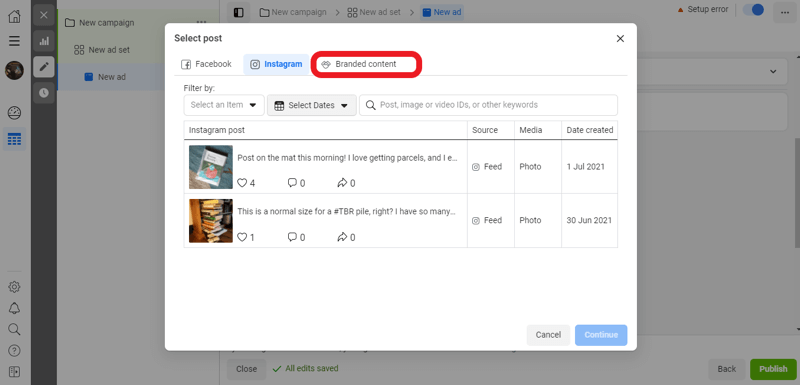Open the hamburger menu icon
This screenshot has height=385, width=800.
14,41
